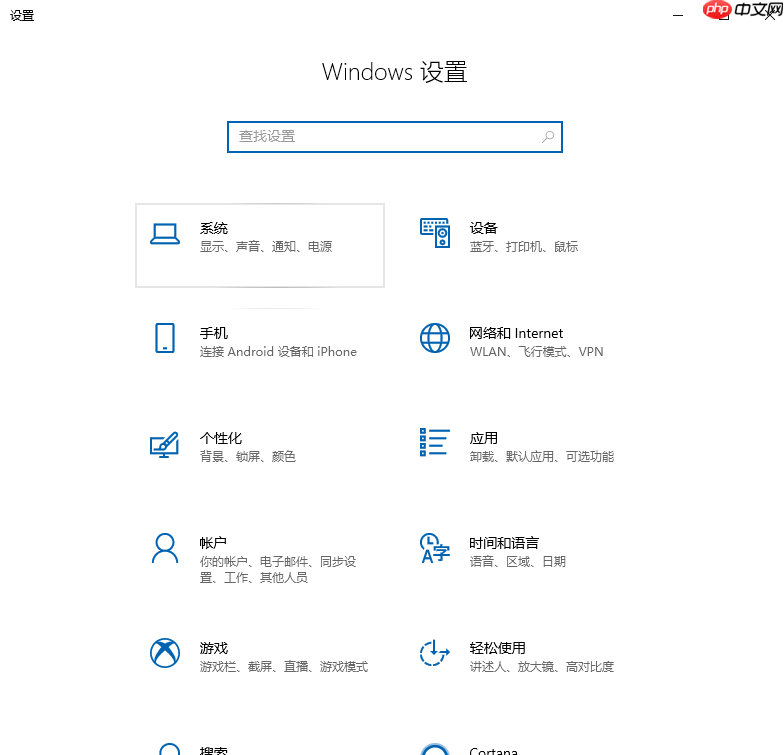
Task: Open the 系统 settings category
Action: click(x=260, y=246)
